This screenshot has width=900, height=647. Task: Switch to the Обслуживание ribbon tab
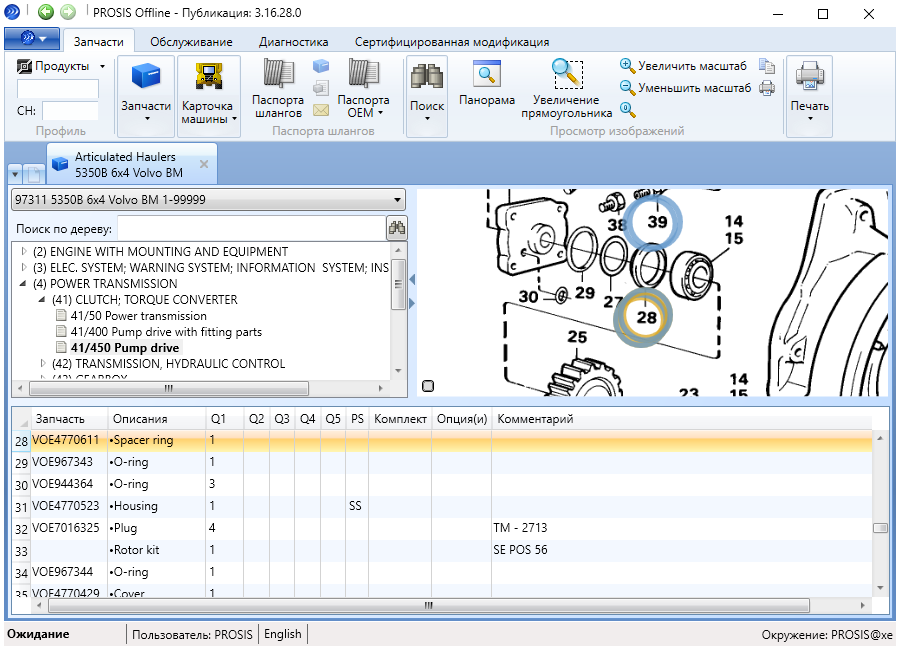[191, 41]
